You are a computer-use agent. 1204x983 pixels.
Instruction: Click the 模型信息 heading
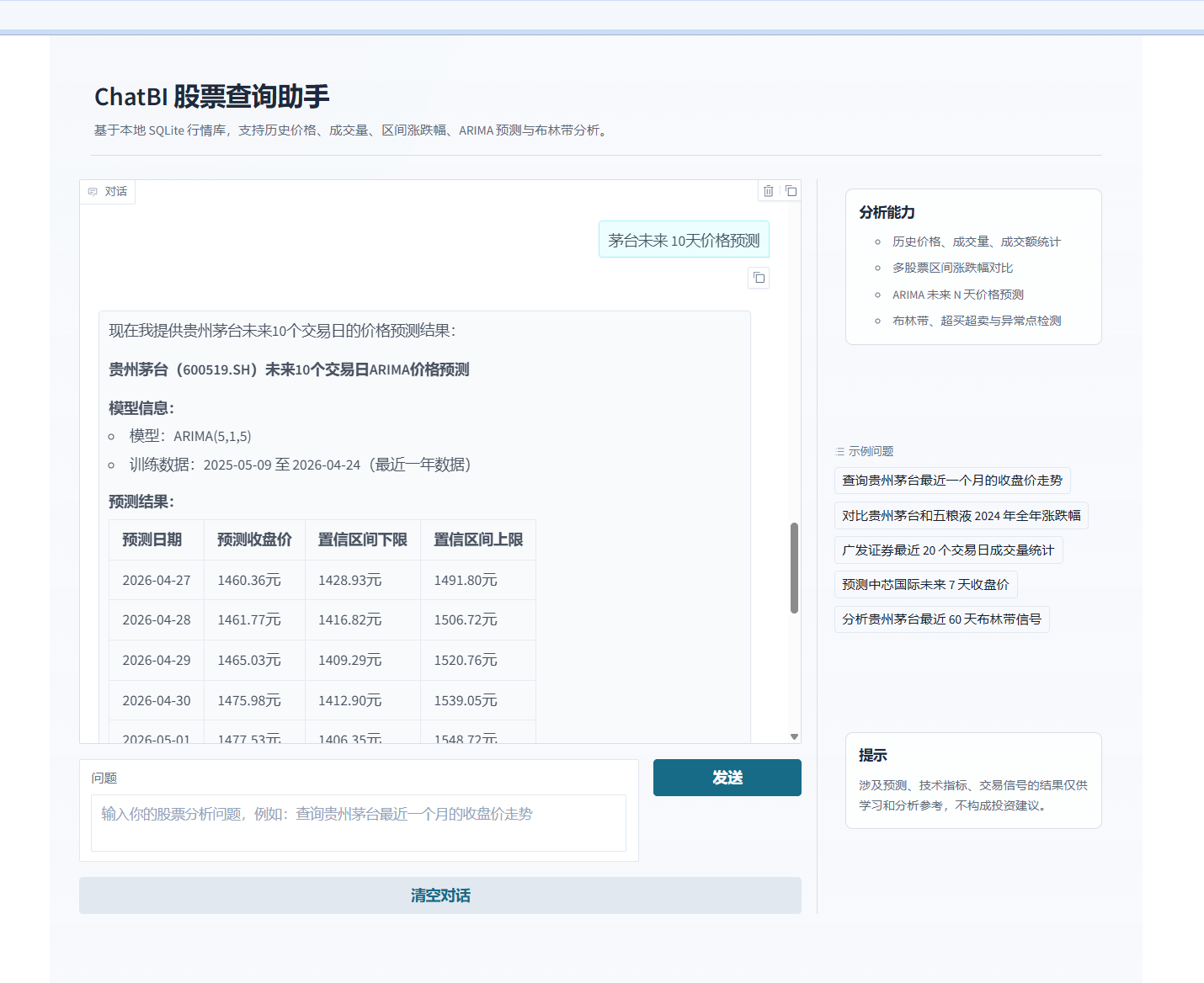coord(141,408)
